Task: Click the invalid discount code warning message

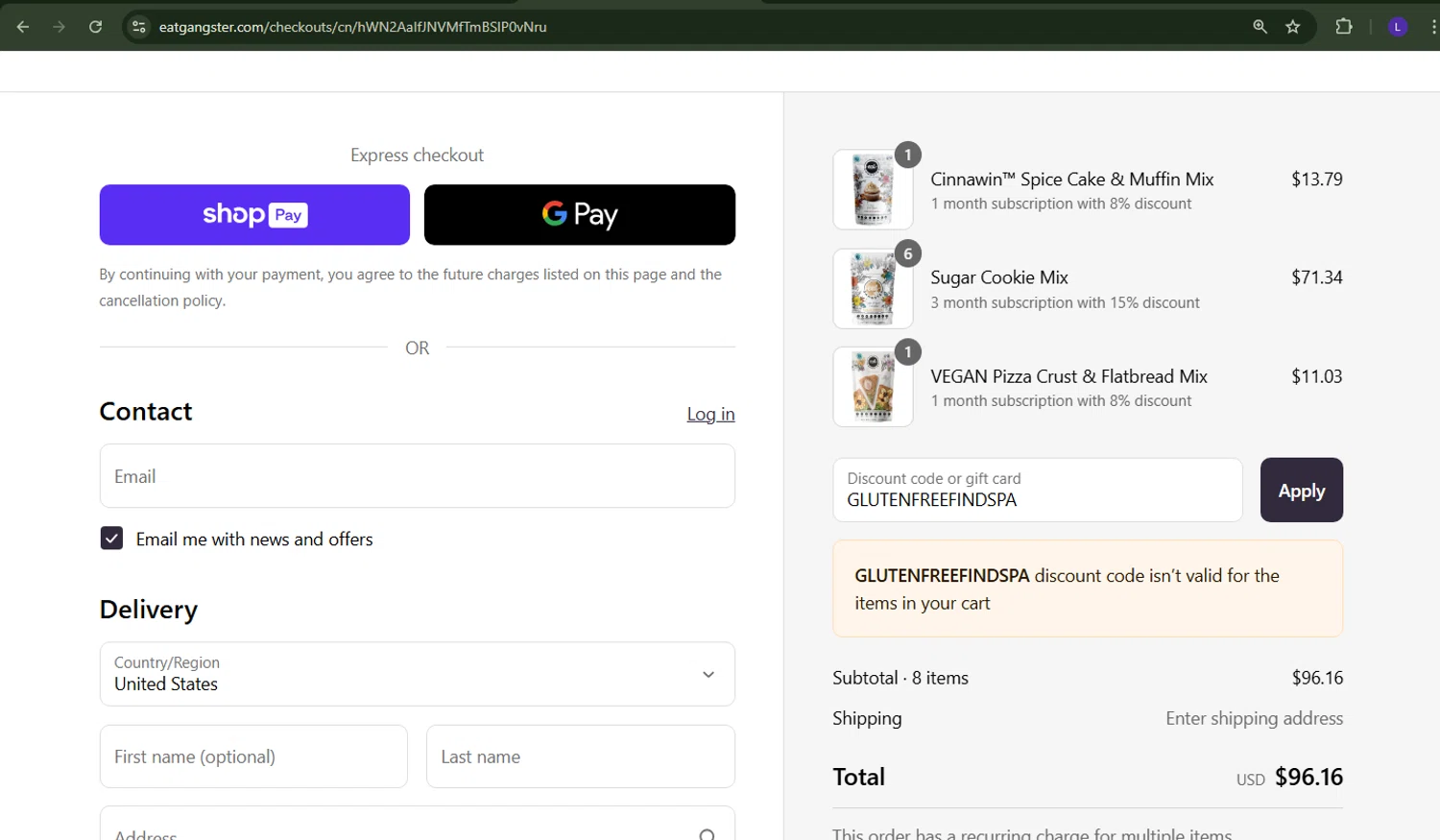Action: pyautogui.click(x=1088, y=588)
